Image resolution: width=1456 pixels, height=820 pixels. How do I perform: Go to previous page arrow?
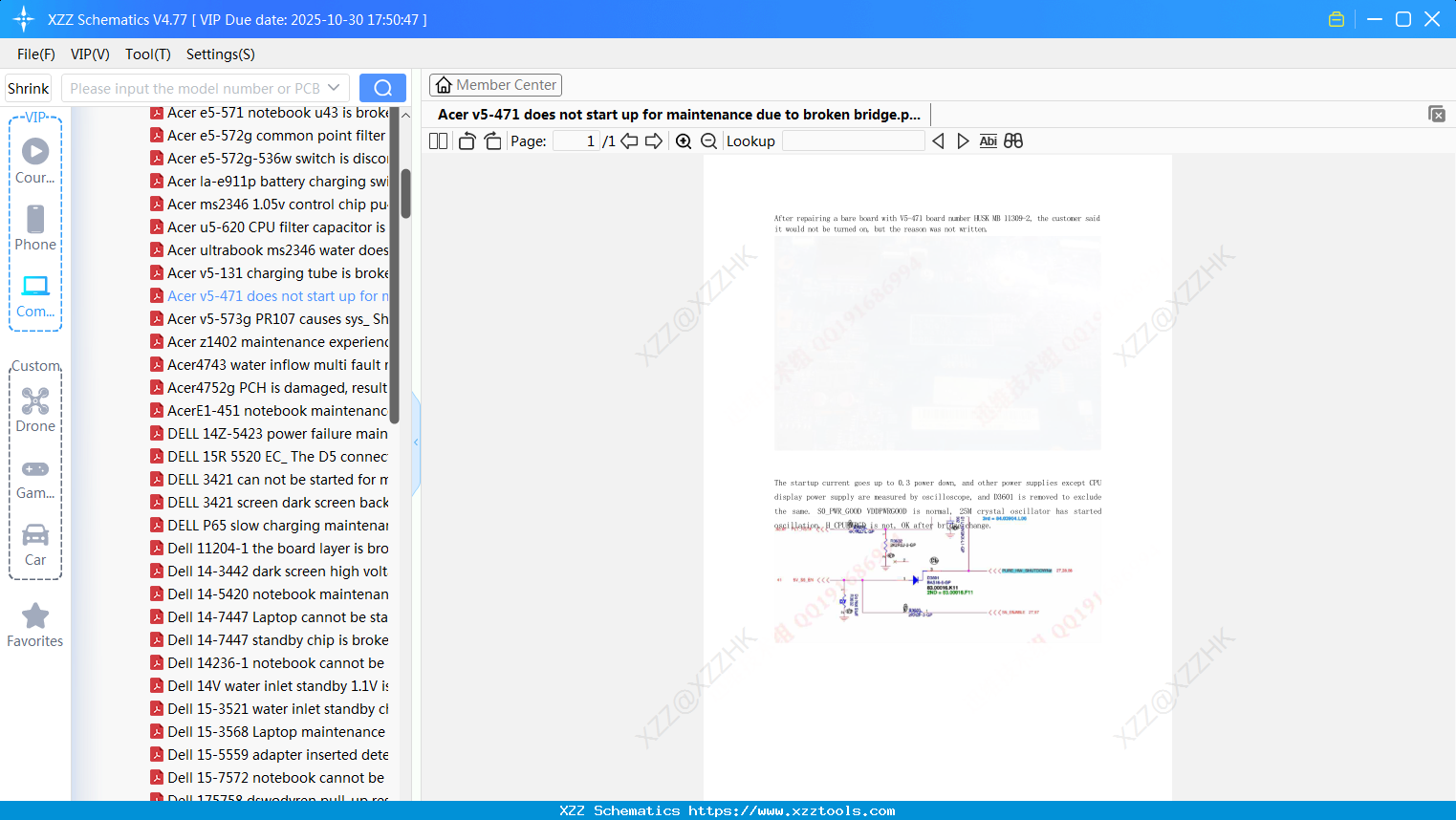click(629, 141)
